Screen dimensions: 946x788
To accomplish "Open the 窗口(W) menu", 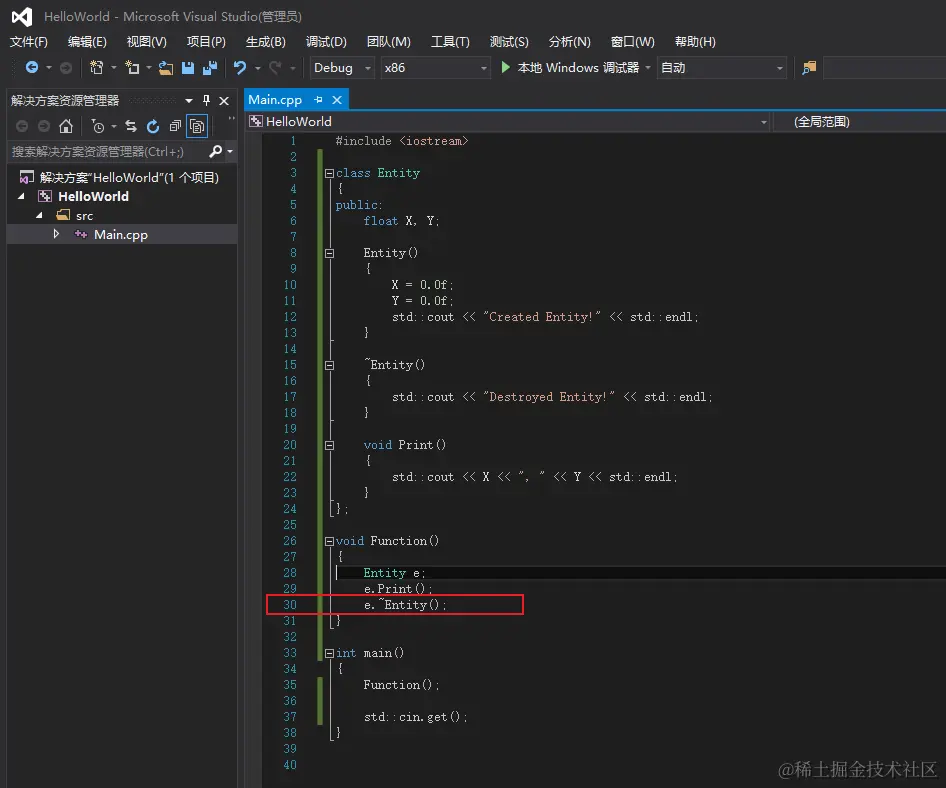I will [x=632, y=42].
